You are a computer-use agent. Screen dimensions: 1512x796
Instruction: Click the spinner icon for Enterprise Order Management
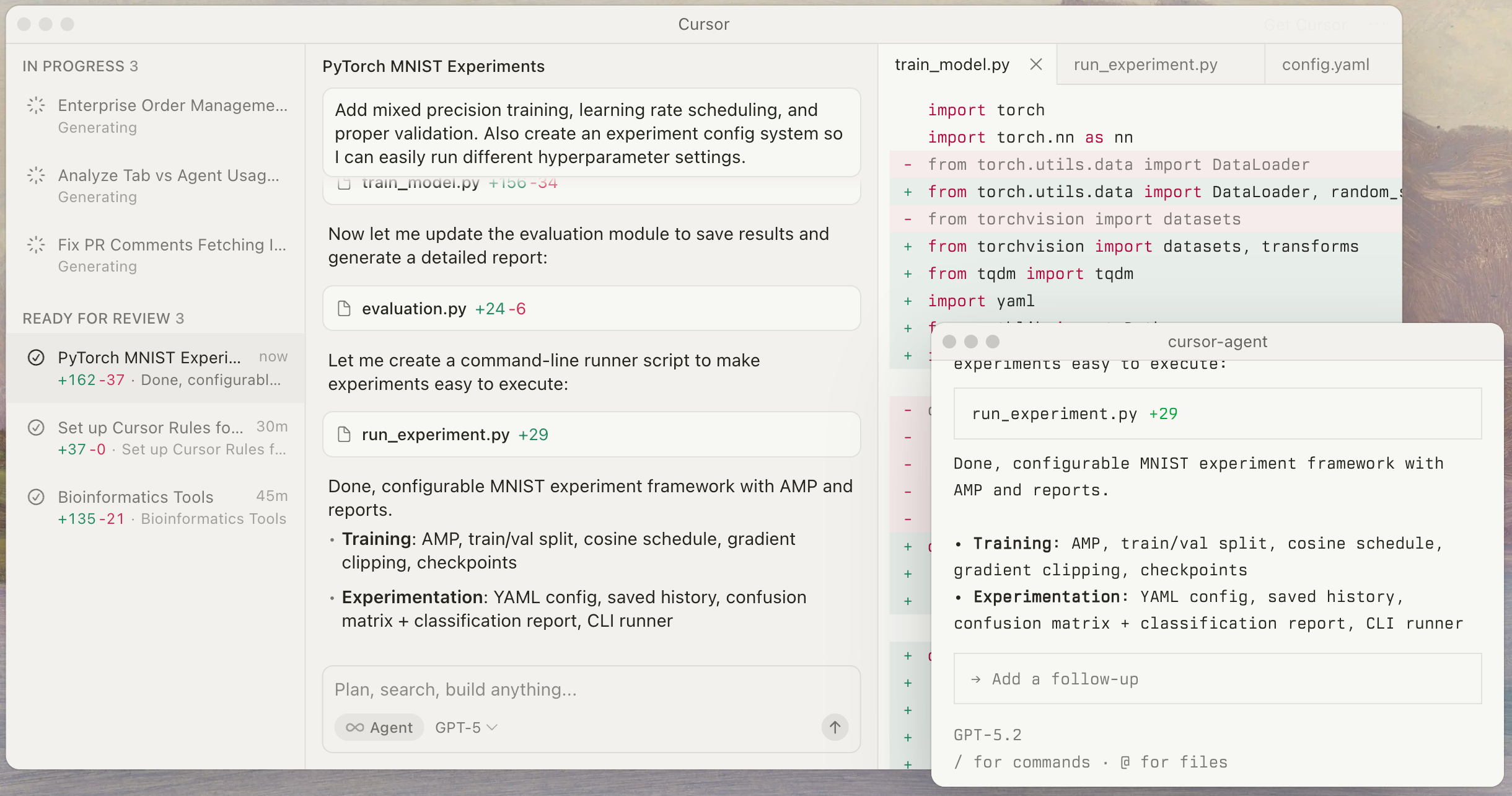(x=36, y=105)
